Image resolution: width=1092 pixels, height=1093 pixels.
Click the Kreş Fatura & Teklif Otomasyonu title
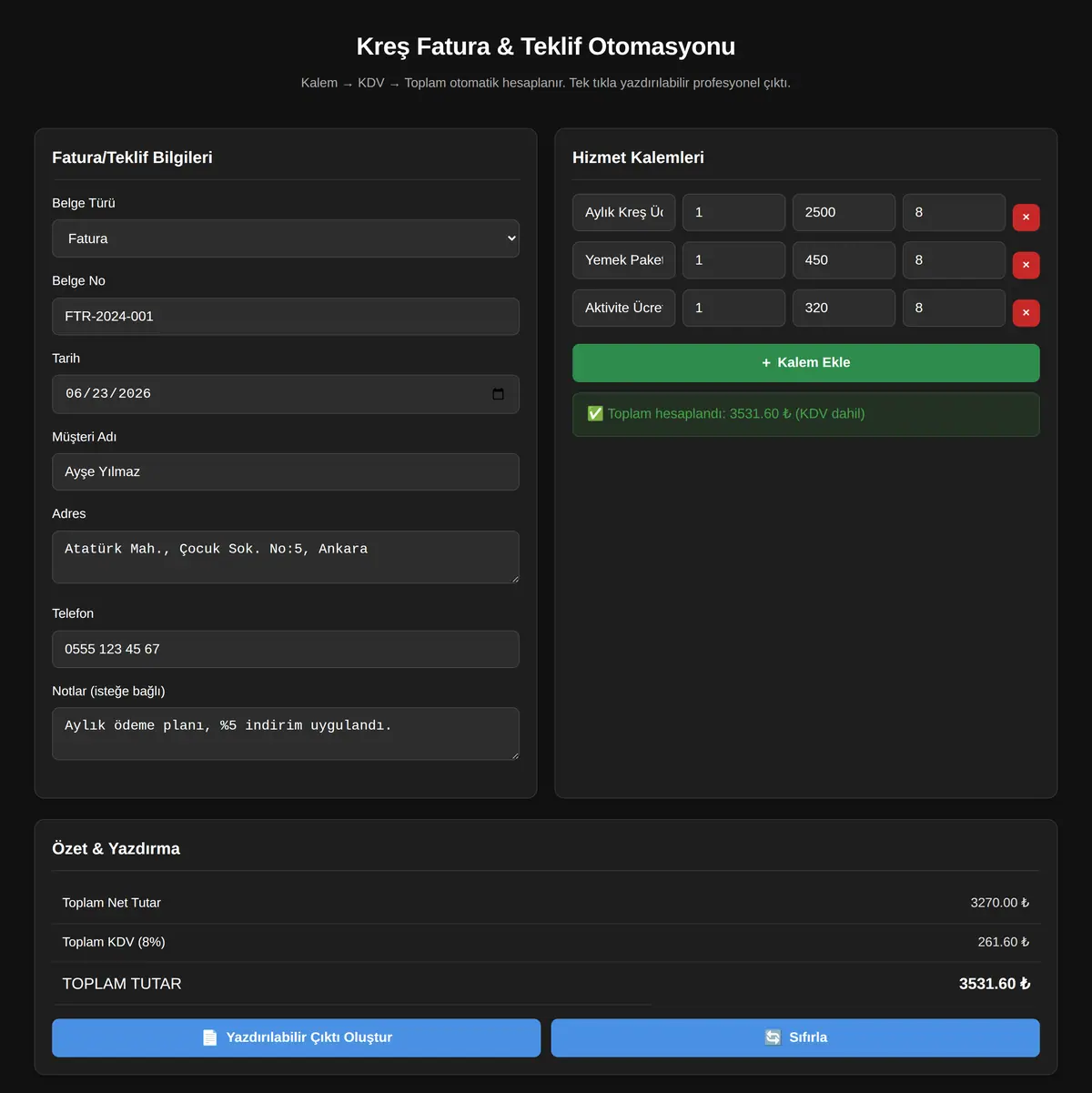[546, 46]
